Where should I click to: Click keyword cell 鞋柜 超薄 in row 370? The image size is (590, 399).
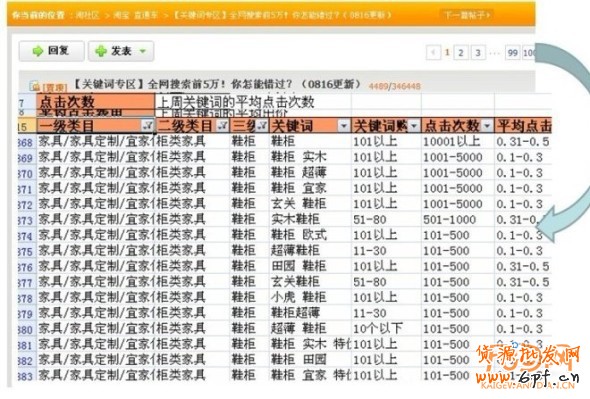point(310,173)
